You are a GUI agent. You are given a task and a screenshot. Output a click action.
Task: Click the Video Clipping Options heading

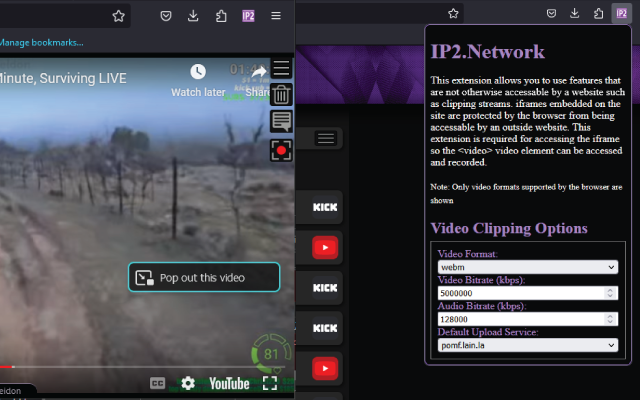509,228
